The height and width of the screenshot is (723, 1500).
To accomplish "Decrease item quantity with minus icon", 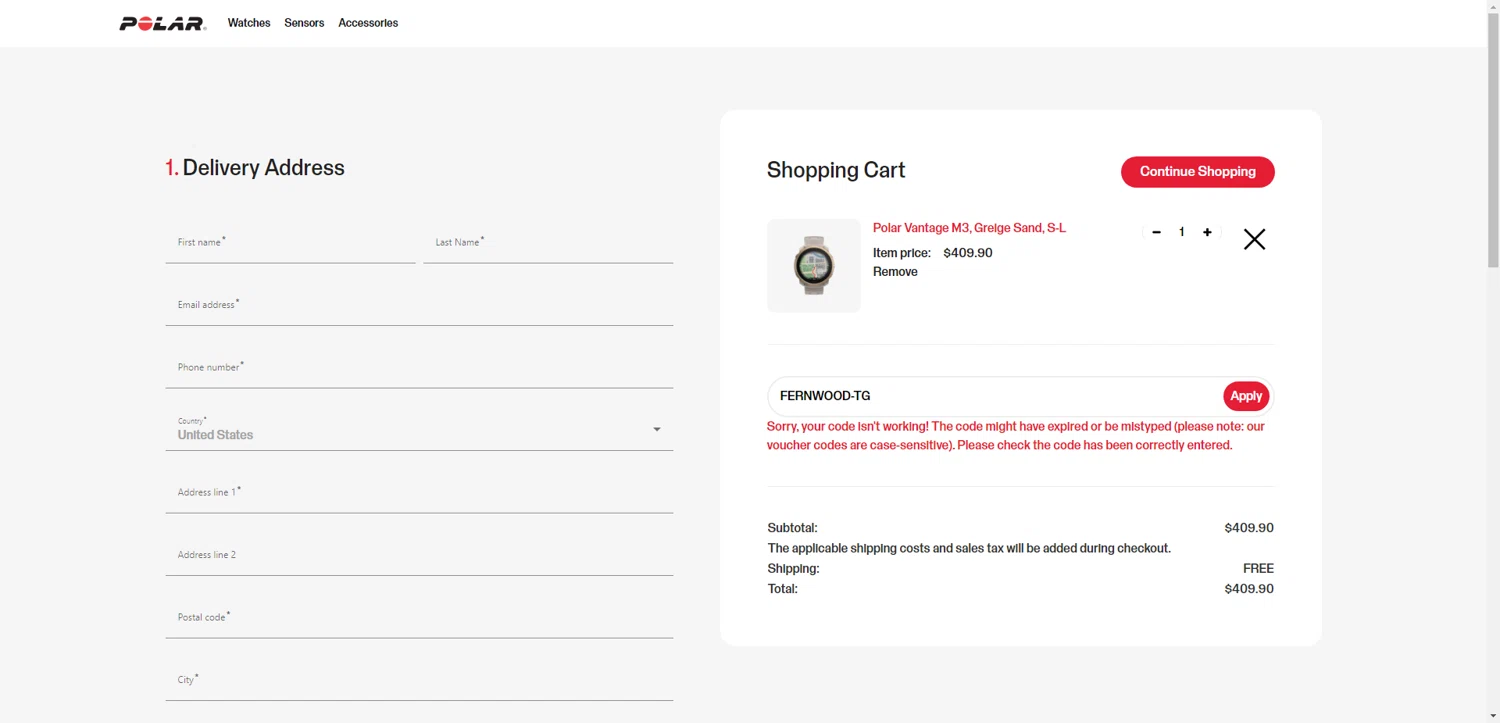I will point(1156,232).
